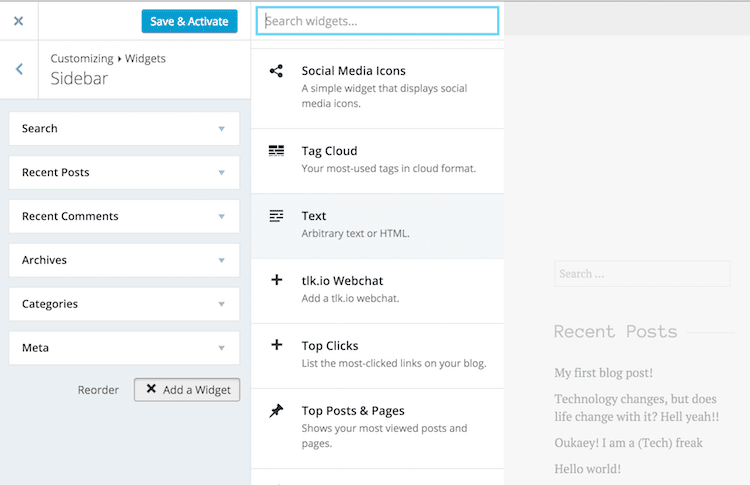Expand the Meta widget arrow
Viewport: 750px width, 485px height.
pos(221,348)
